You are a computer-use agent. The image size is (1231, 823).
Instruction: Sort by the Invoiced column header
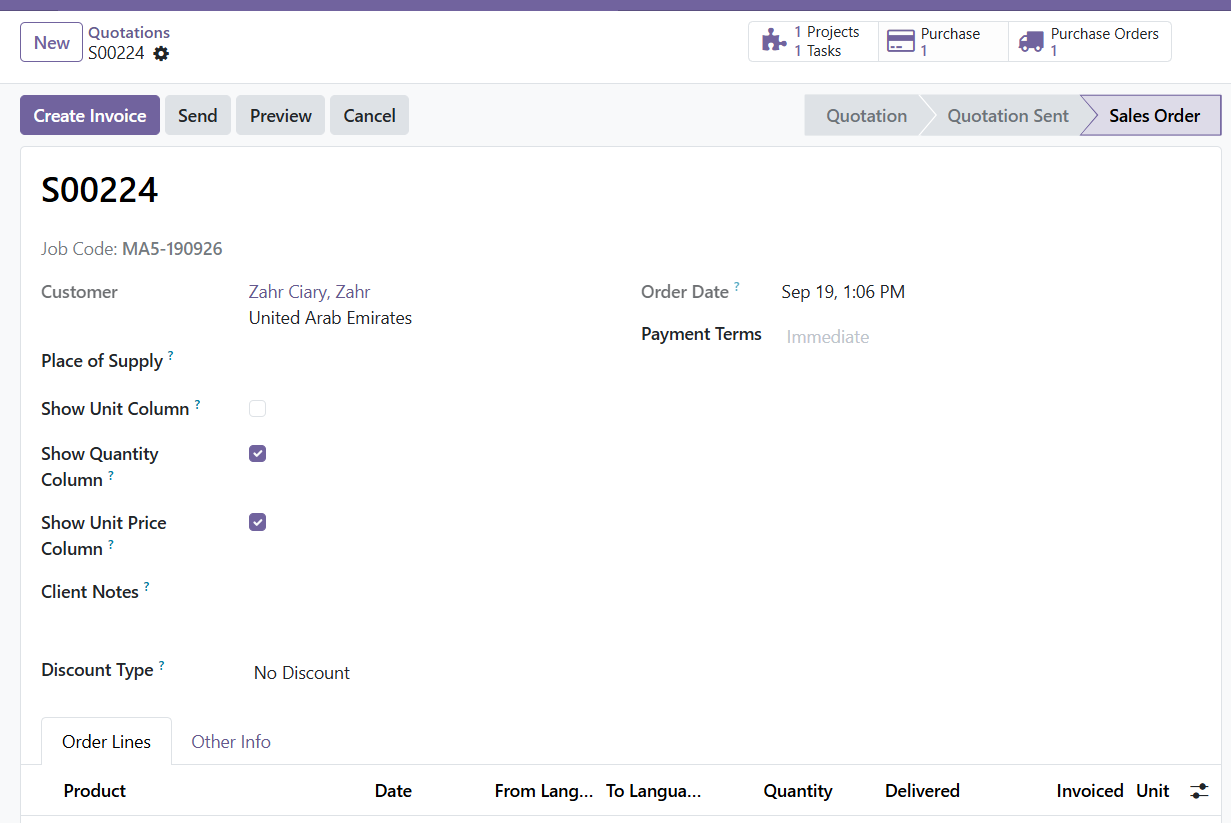click(1090, 791)
